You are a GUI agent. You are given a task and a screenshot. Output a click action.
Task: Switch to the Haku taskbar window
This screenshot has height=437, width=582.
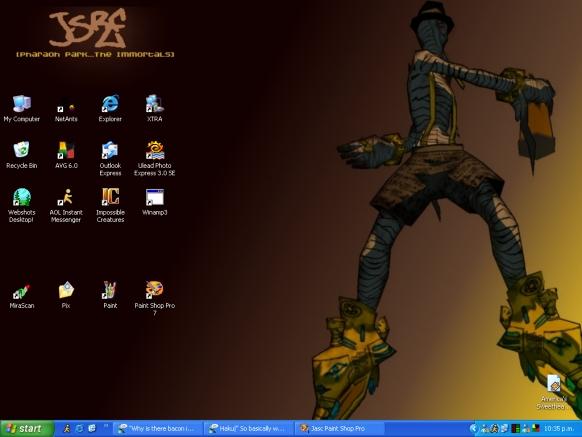click(249, 428)
